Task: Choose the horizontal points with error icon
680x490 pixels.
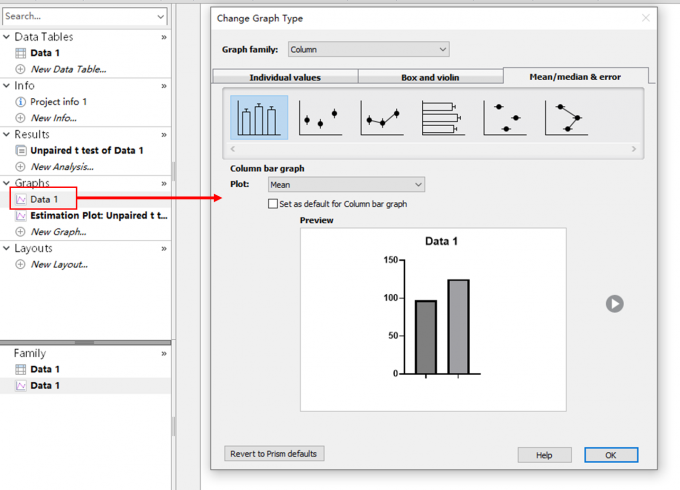Action: coord(505,118)
